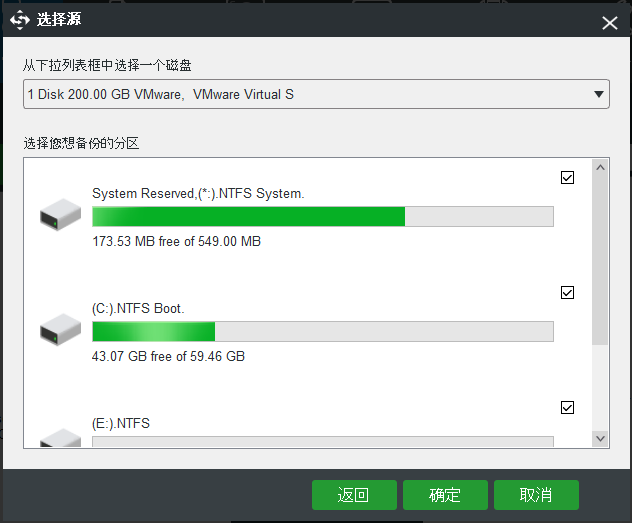Close the 选择源 dialog

610,23
